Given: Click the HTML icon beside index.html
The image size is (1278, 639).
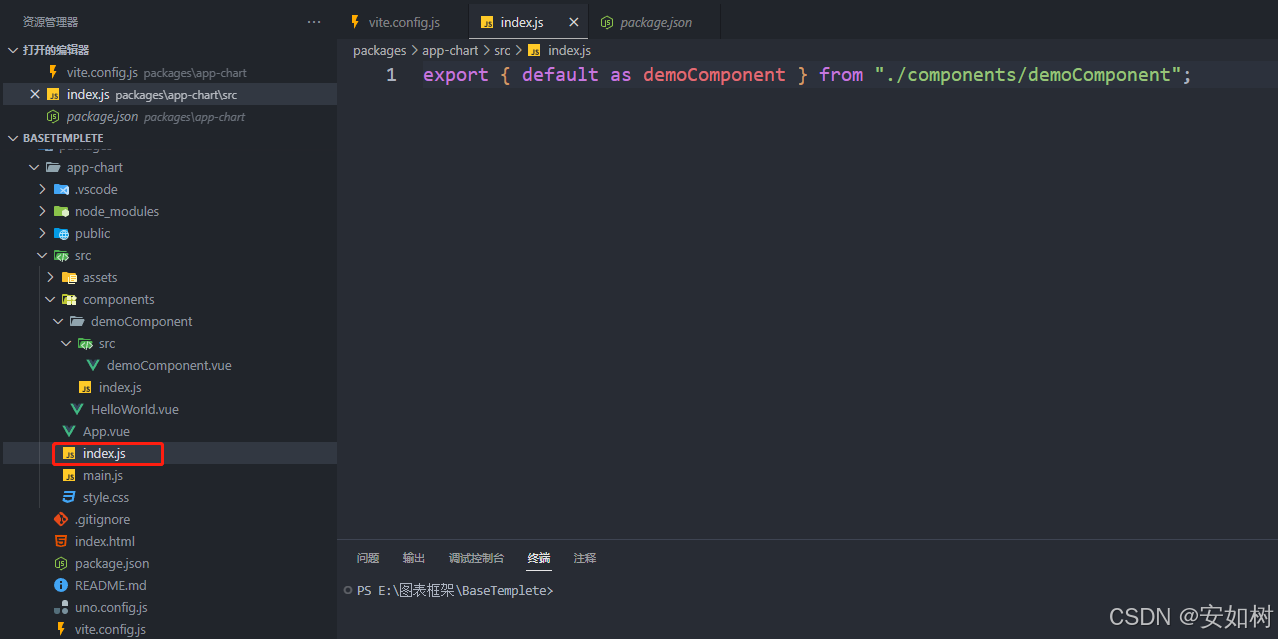Looking at the screenshot, I should pyautogui.click(x=59, y=541).
